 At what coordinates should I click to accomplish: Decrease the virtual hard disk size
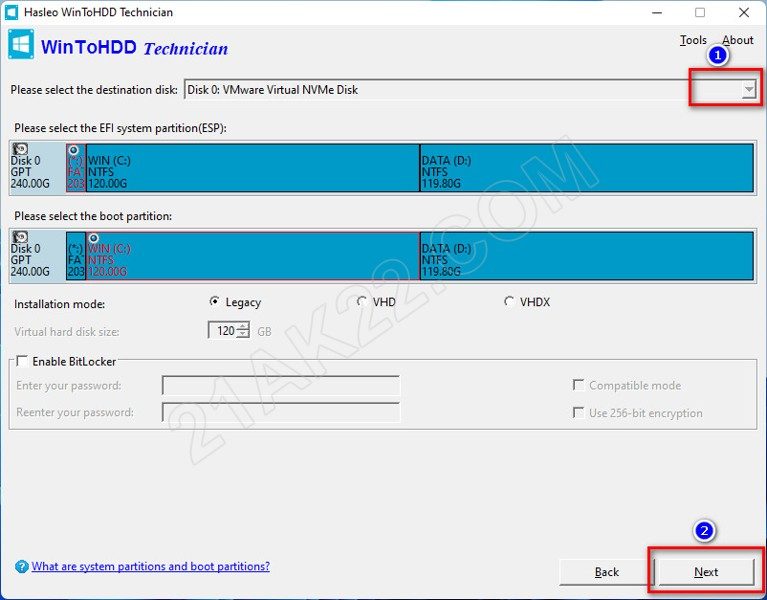243,335
